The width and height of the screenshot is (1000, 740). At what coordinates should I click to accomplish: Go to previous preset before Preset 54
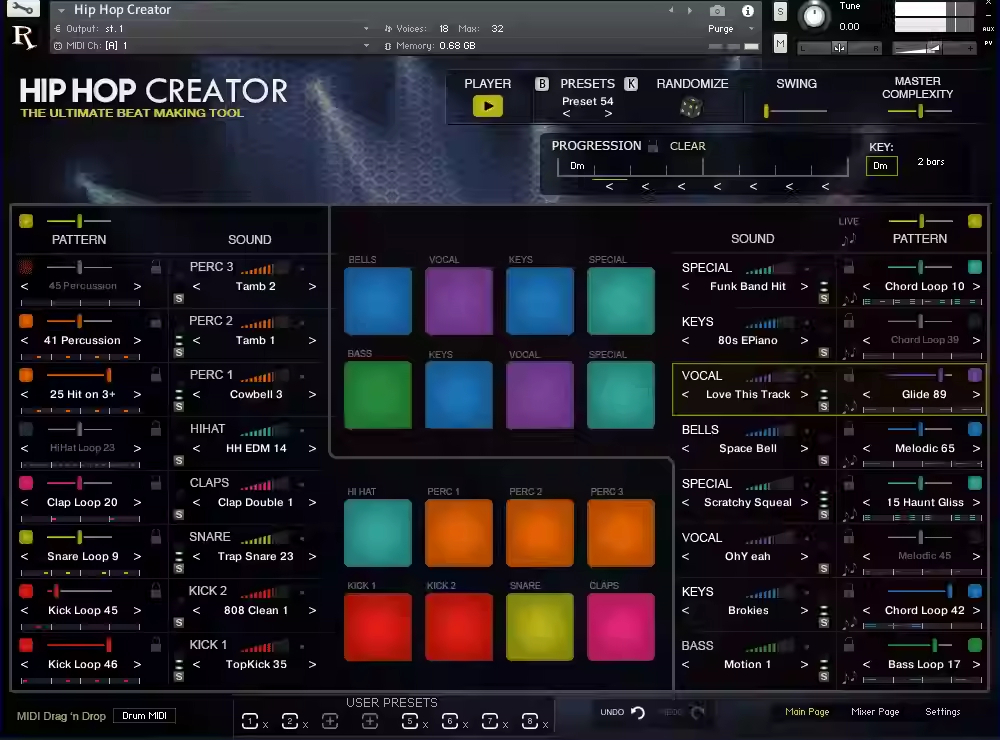tap(566, 114)
